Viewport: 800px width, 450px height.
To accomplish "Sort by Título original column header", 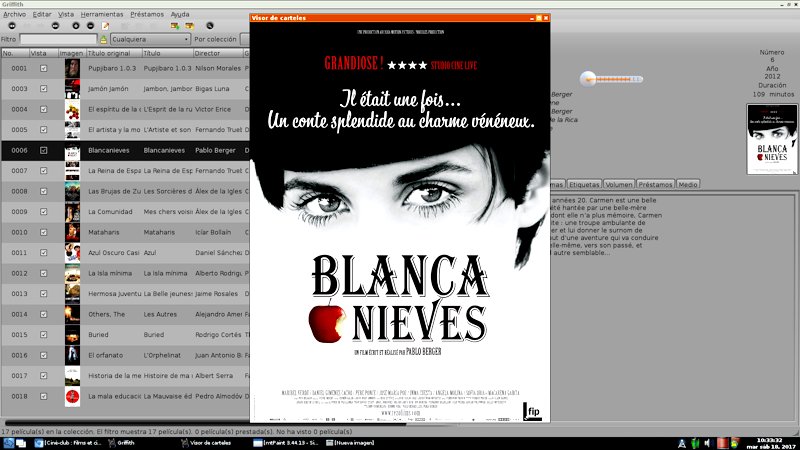I will (114, 53).
